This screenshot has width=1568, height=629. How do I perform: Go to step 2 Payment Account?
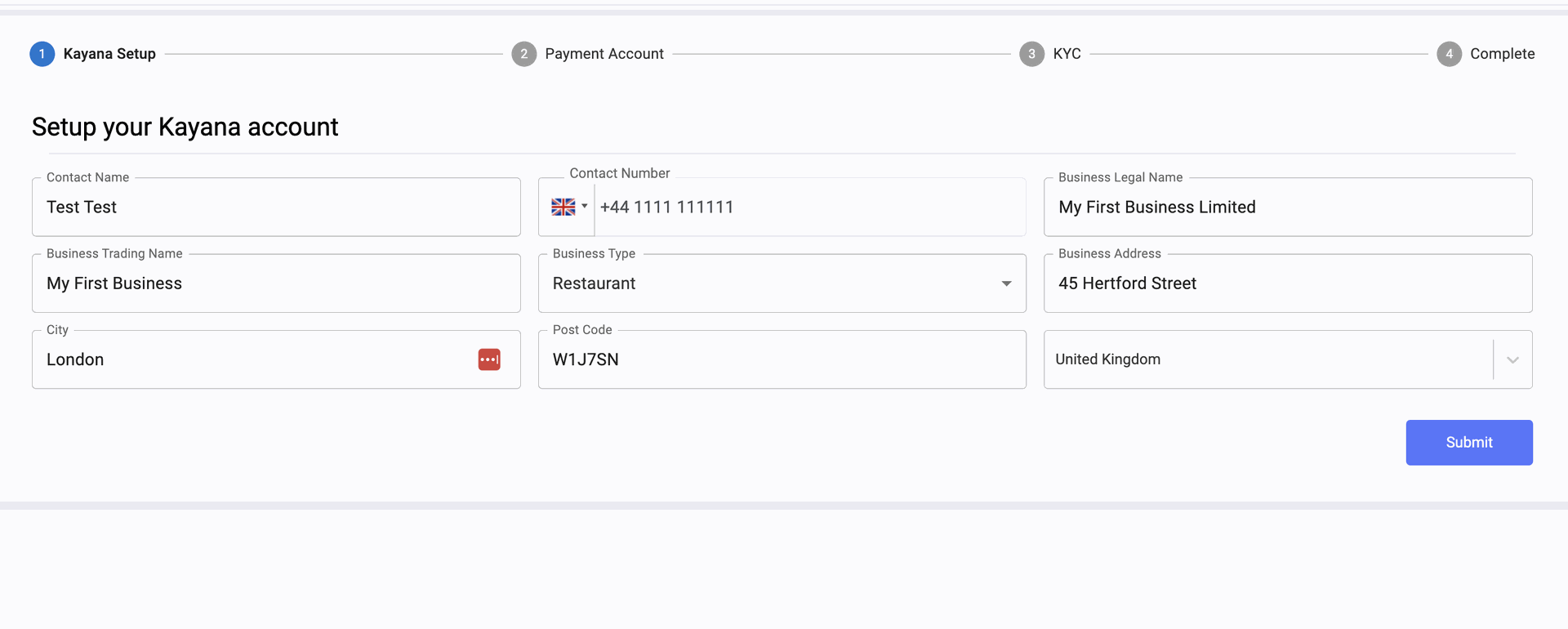coord(588,54)
